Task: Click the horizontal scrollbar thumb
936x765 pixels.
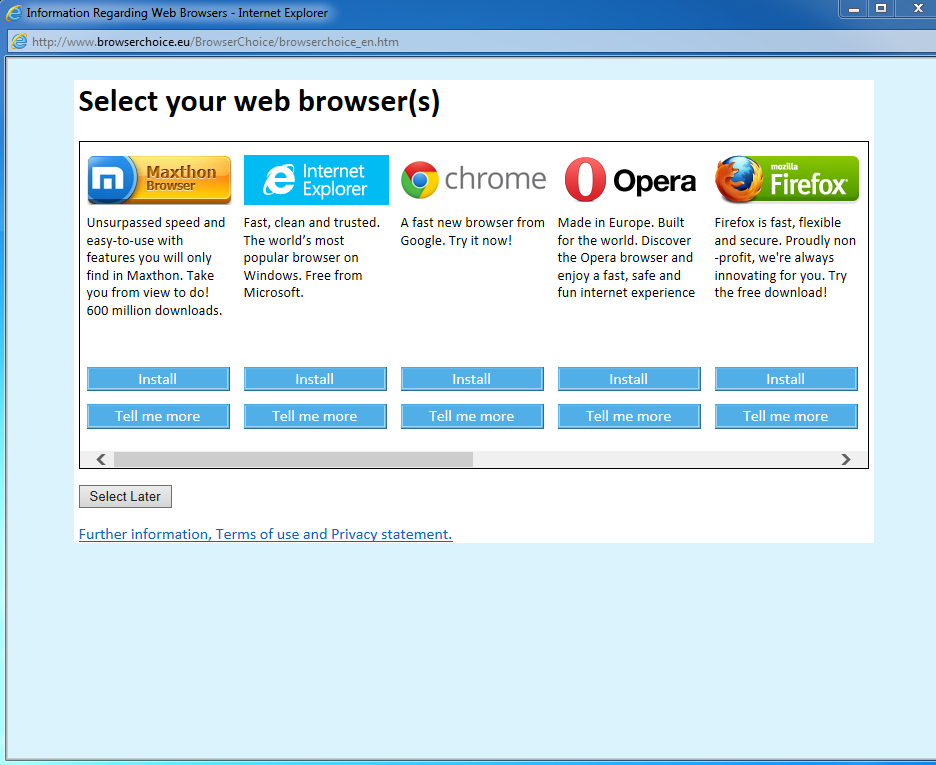Action: pos(293,459)
